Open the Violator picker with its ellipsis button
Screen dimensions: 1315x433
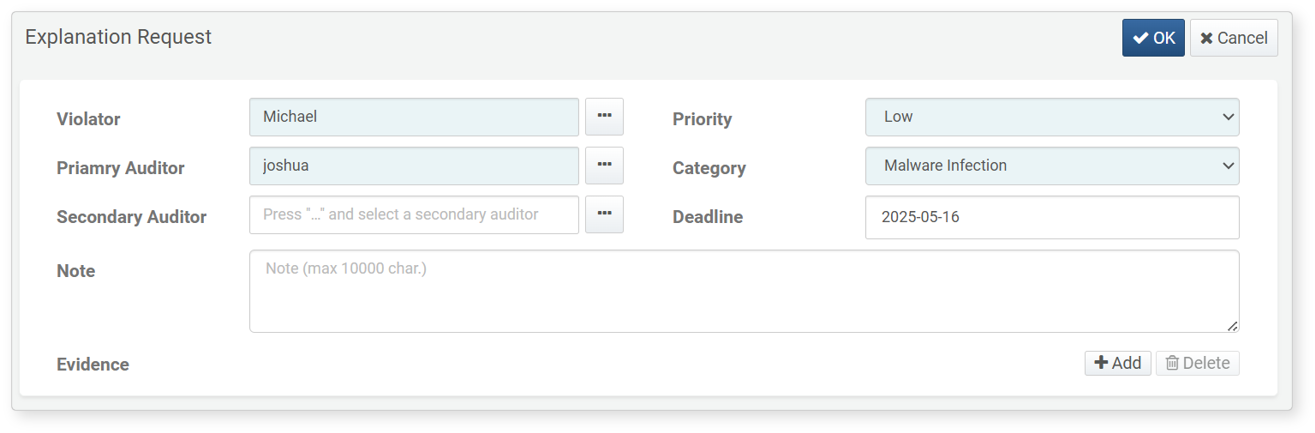[604, 117]
